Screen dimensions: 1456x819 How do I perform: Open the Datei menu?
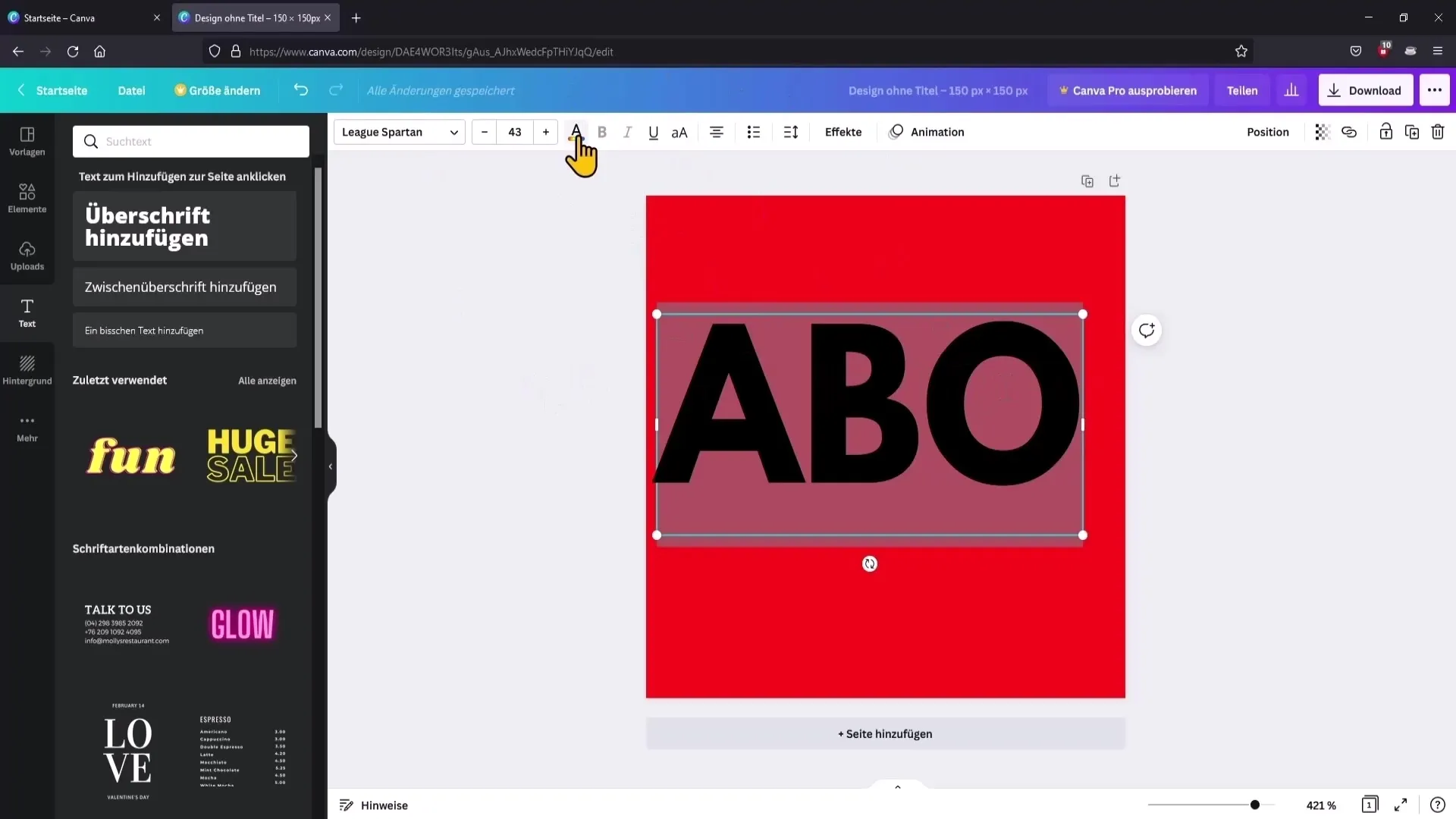pyautogui.click(x=131, y=90)
